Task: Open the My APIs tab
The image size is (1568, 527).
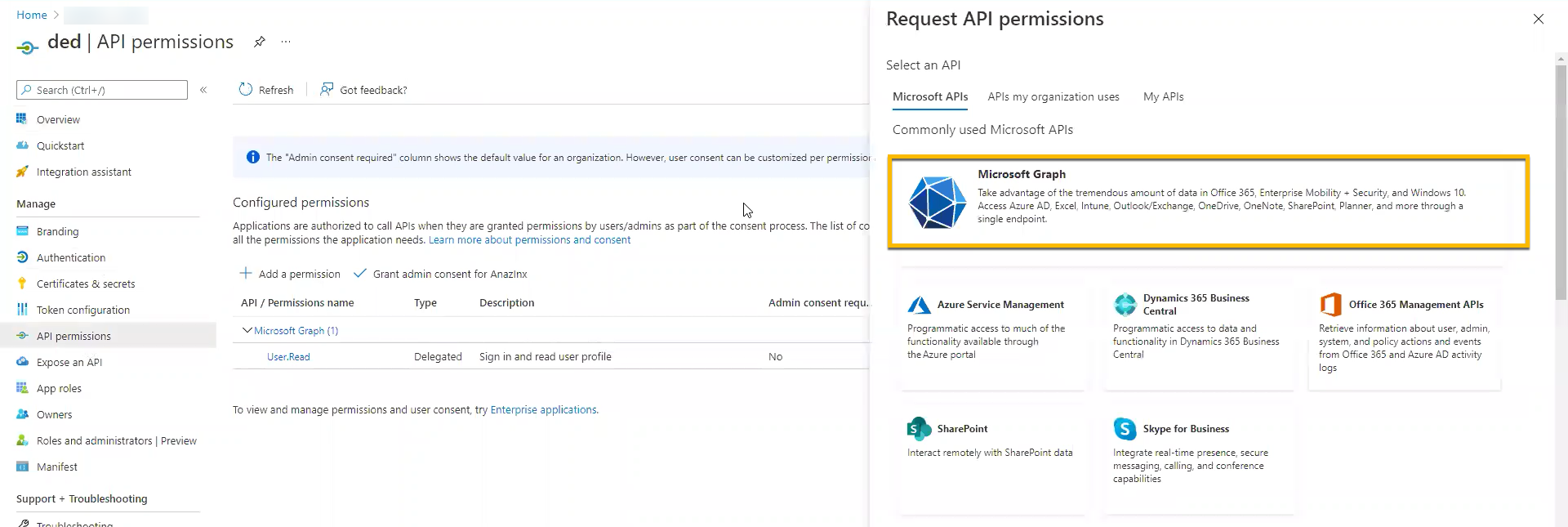Action: pos(1163,96)
